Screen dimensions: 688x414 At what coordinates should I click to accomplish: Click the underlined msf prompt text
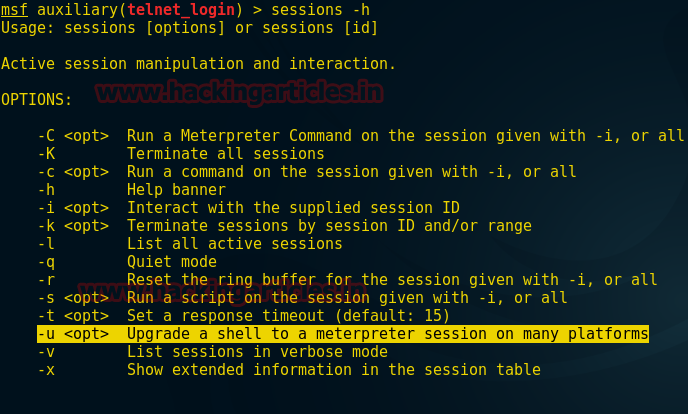[14, 10]
